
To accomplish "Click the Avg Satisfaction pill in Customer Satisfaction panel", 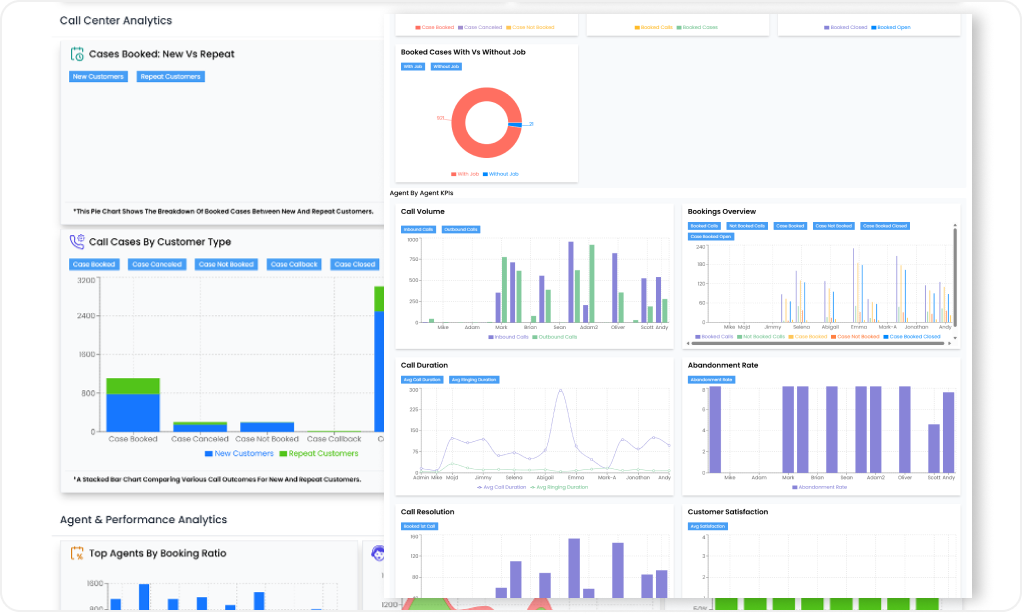I will click(x=706, y=525).
